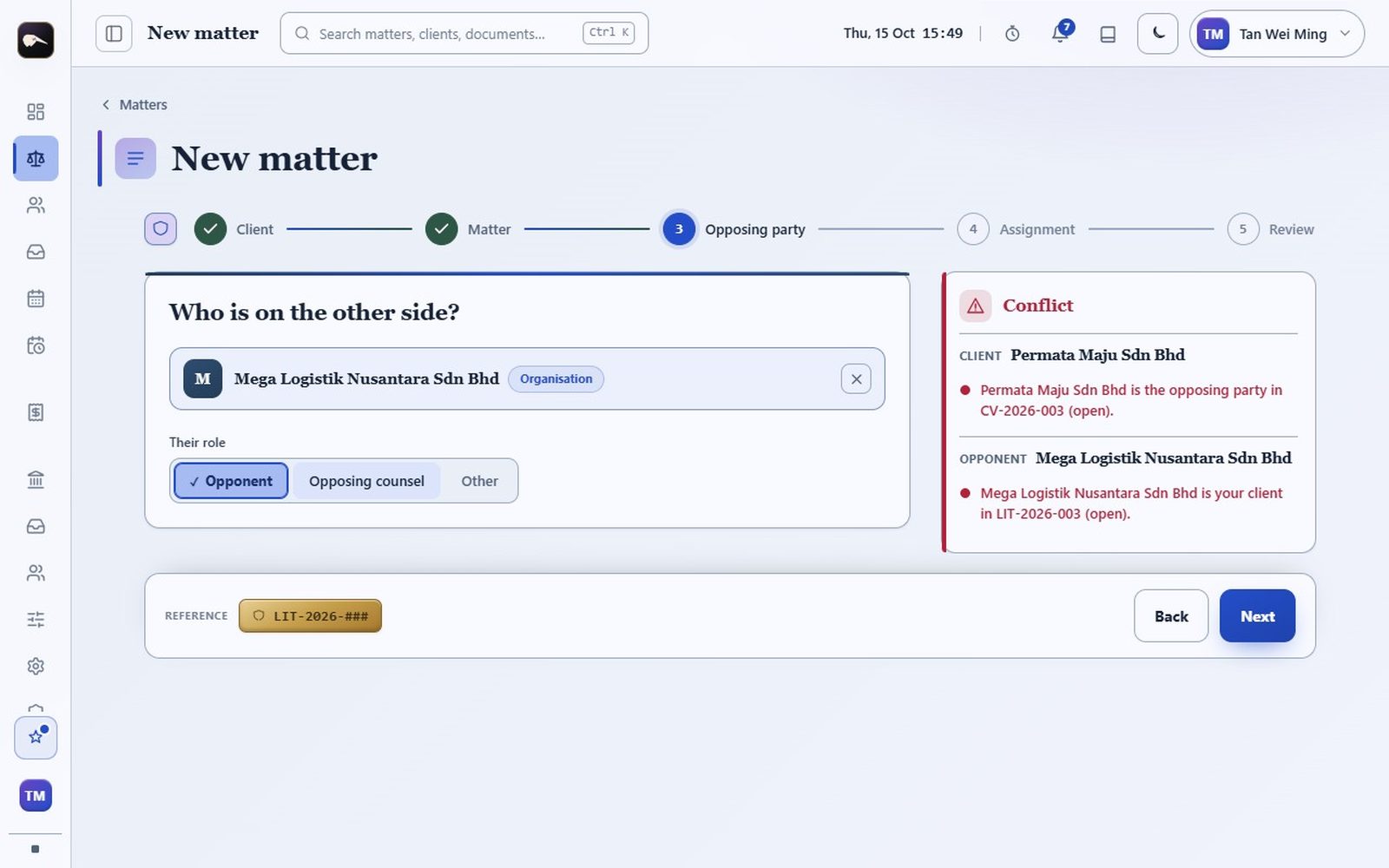Go to Matter step in wizard
This screenshot has width=1389, height=868.
468,229
